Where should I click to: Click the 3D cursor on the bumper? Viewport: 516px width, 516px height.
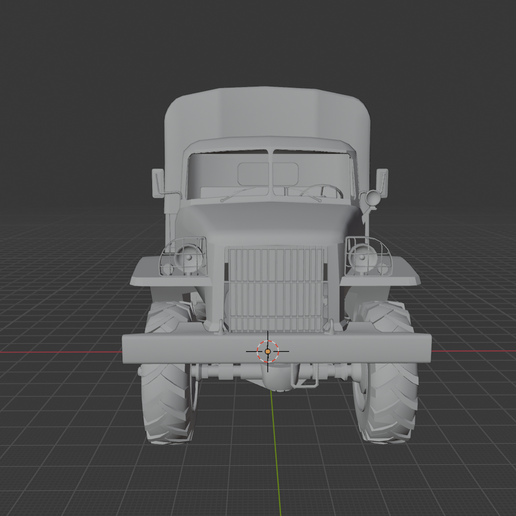(267, 351)
